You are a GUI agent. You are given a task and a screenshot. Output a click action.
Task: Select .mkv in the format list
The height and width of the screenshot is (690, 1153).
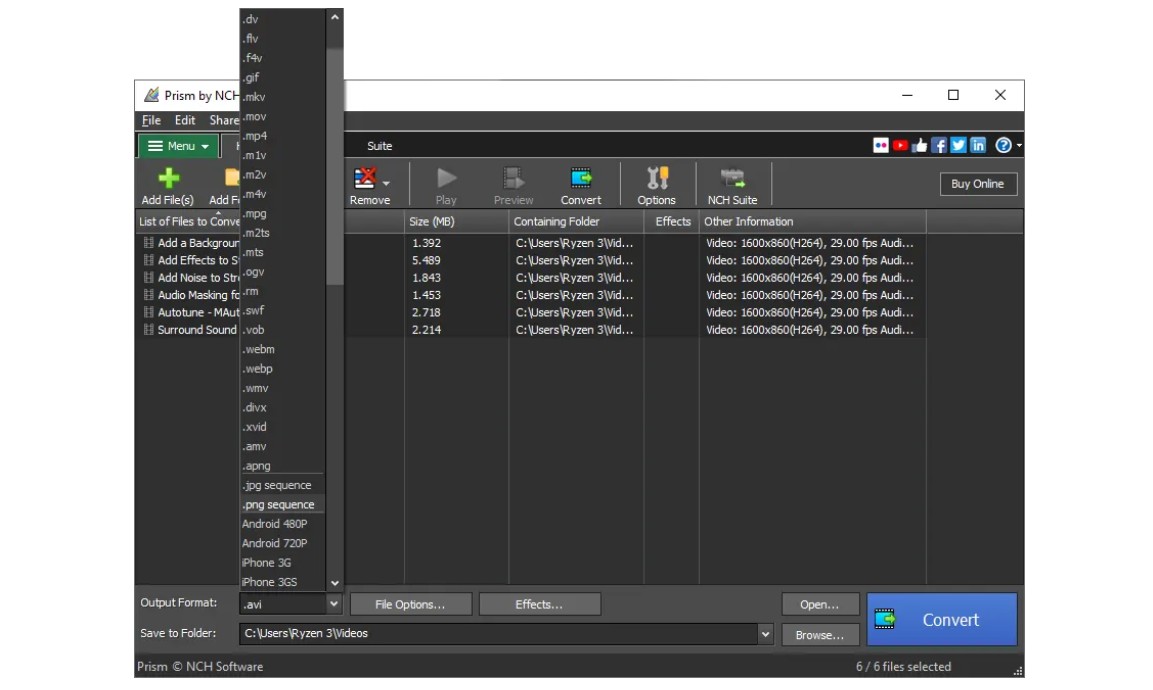click(x=282, y=96)
